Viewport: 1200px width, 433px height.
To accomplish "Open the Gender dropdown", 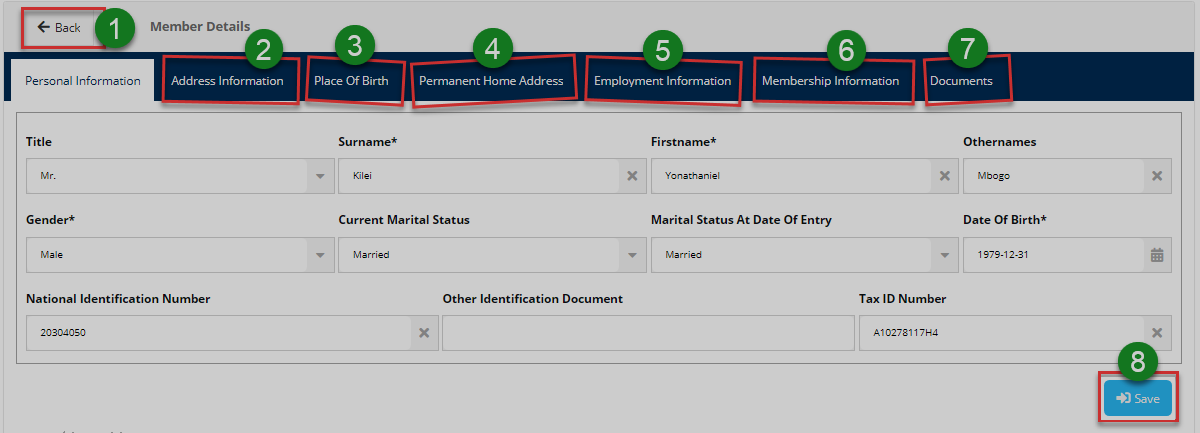I will point(319,255).
